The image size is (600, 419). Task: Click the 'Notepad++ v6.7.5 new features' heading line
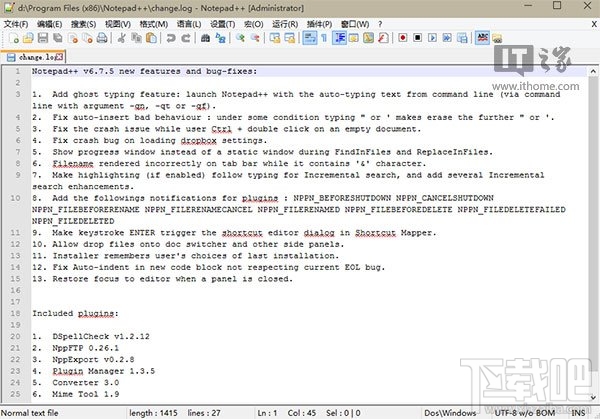click(x=145, y=71)
